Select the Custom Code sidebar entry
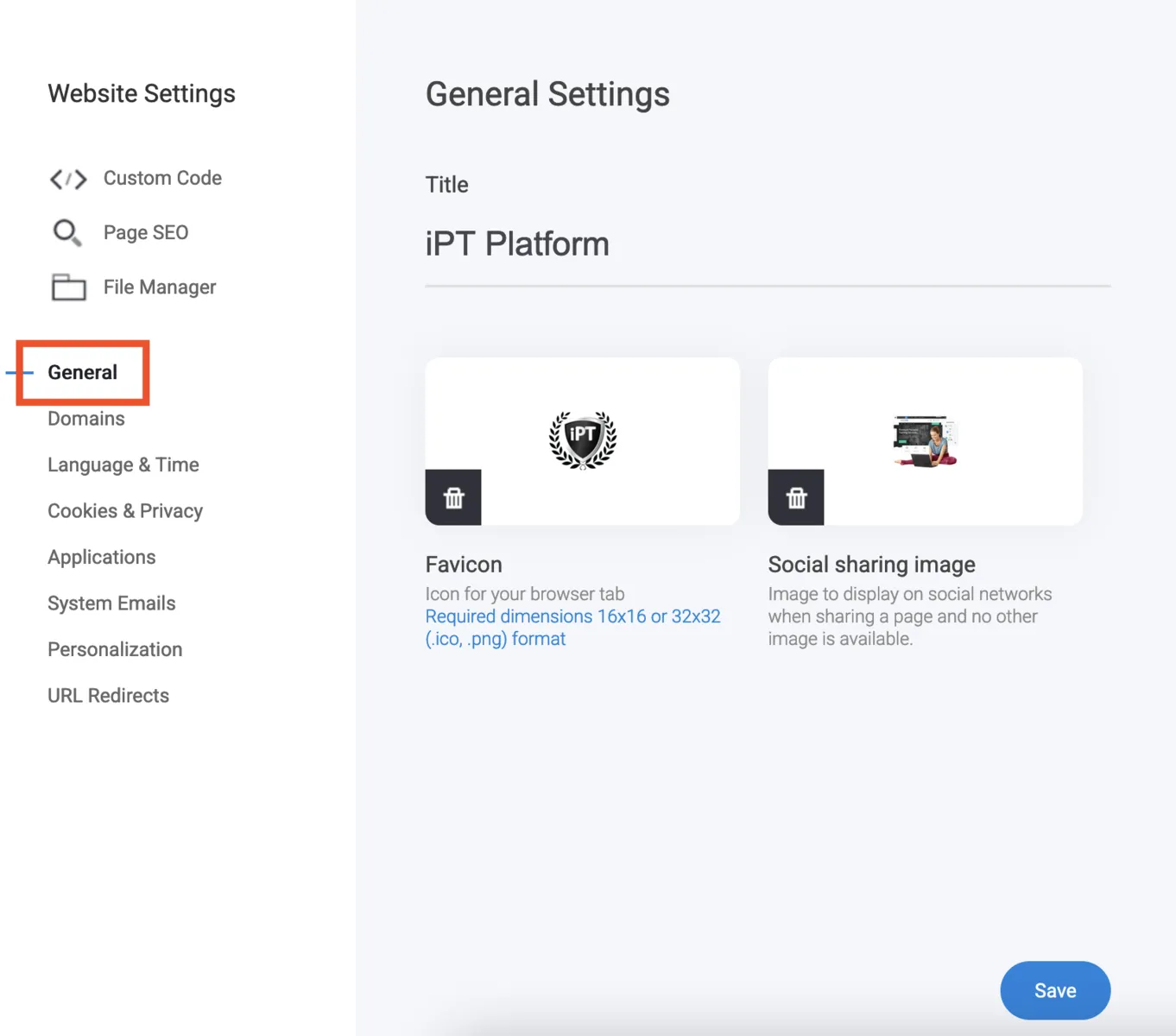 162,178
